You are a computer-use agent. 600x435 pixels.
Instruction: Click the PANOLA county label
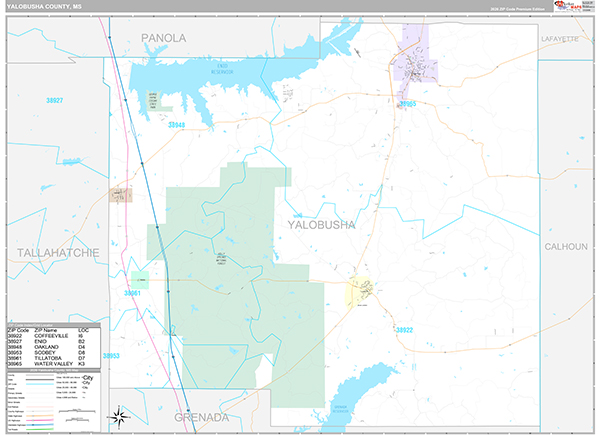click(163, 38)
